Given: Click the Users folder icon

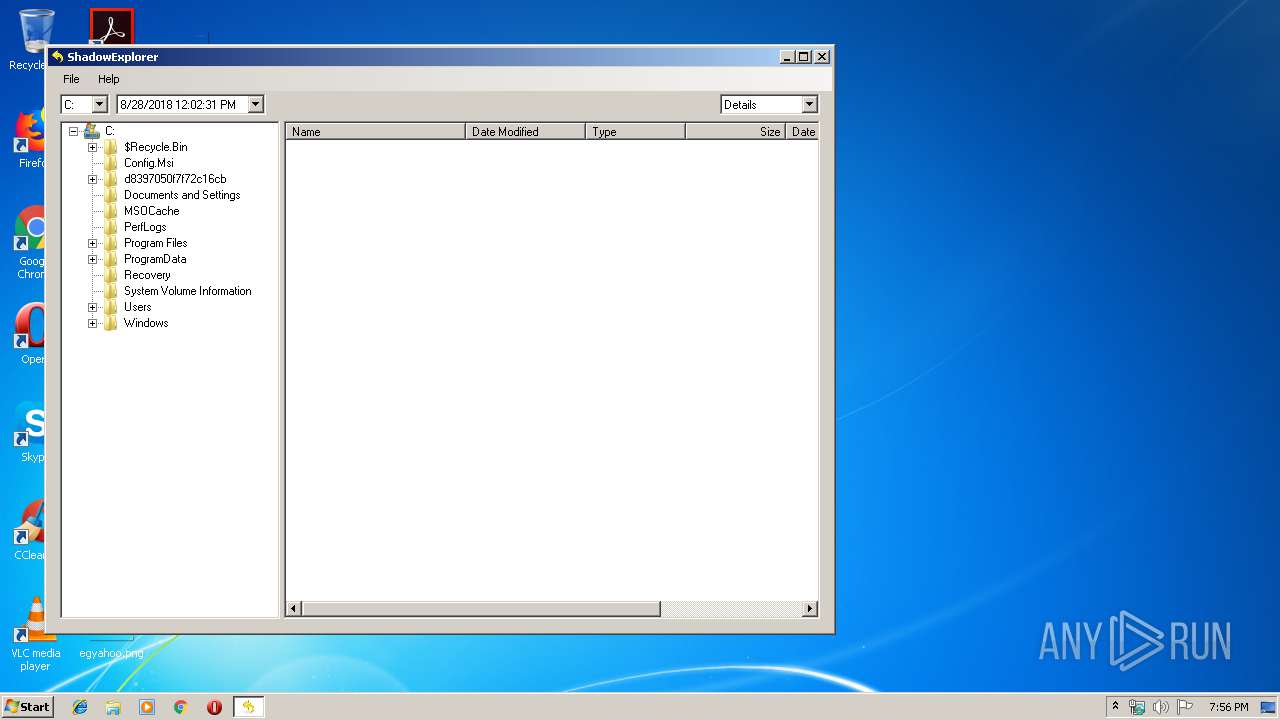Looking at the screenshot, I should pos(110,307).
